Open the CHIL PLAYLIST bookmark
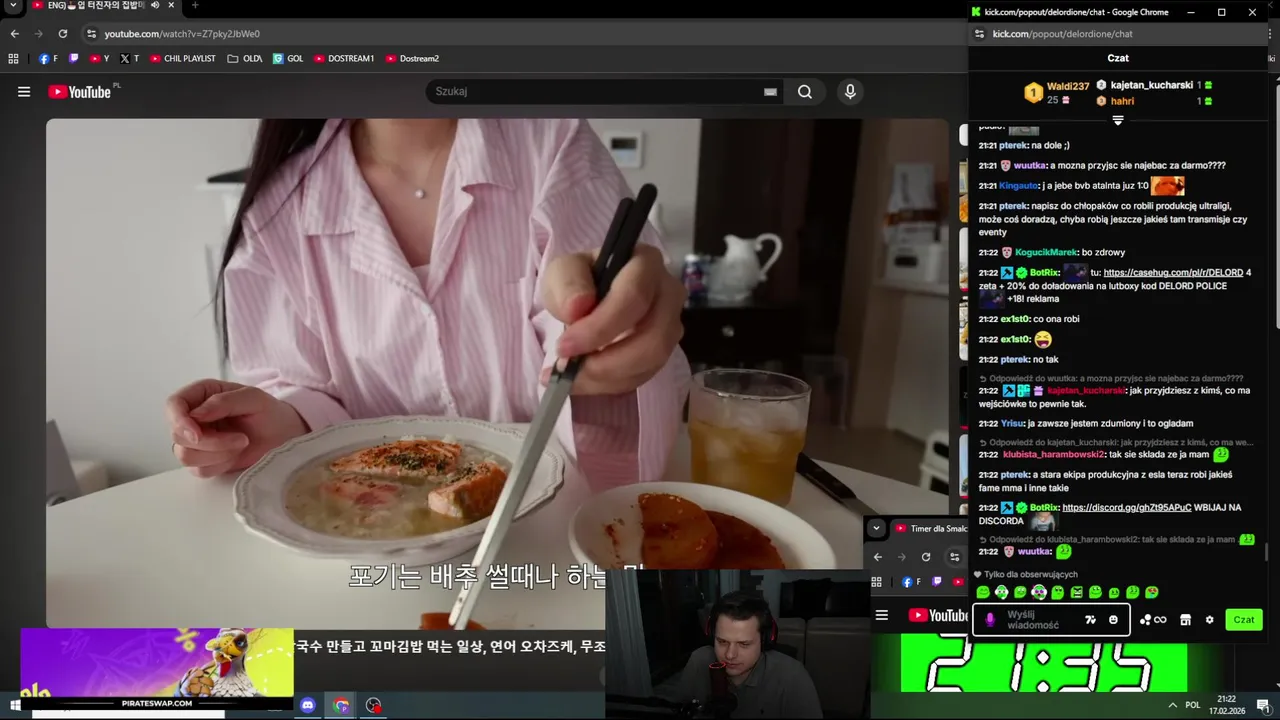The width and height of the screenshot is (1280, 720). (183, 59)
